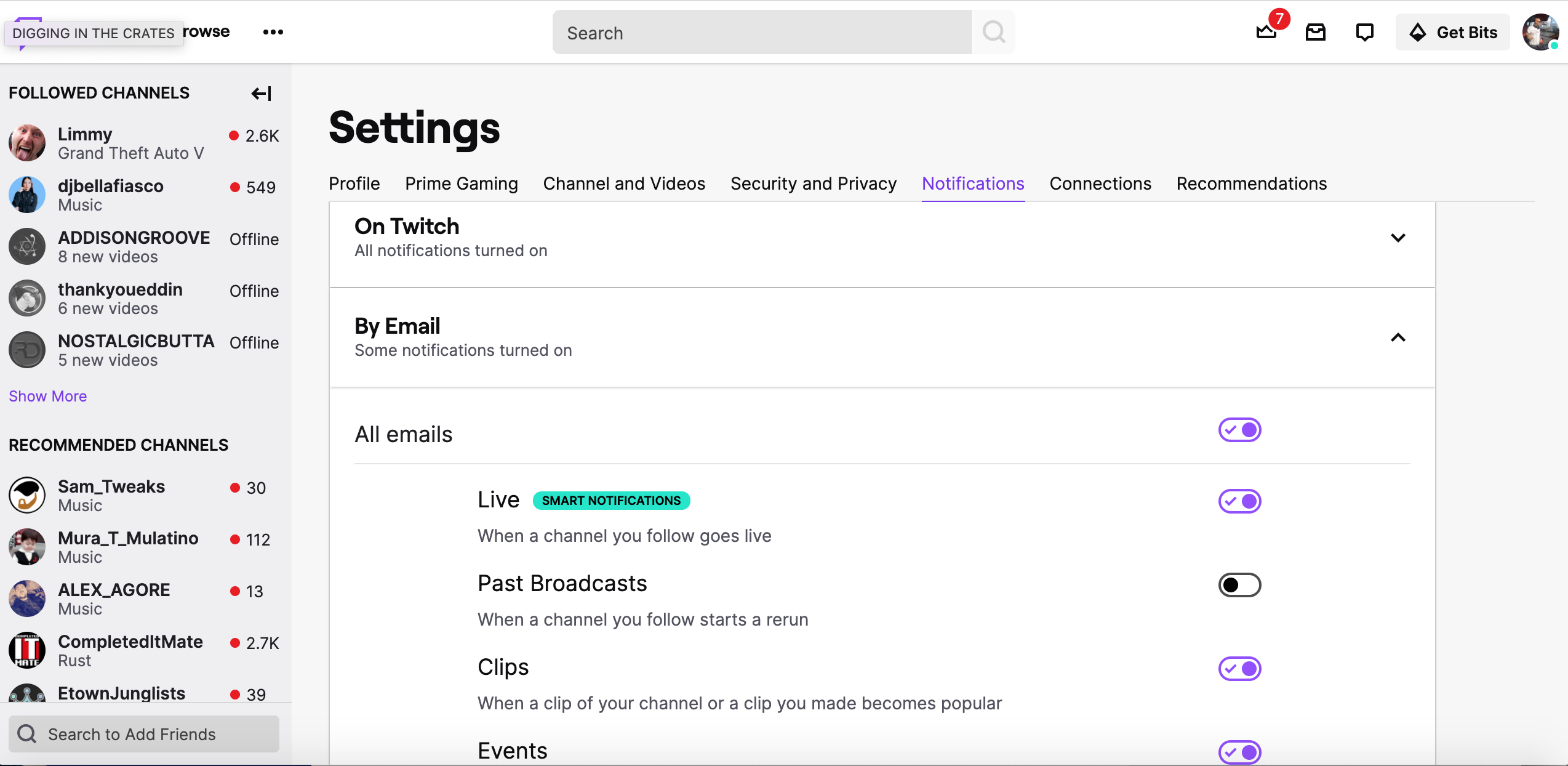1568x766 pixels.
Task: Open the notifications inbox icon
Action: pyautogui.click(x=1316, y=32)
